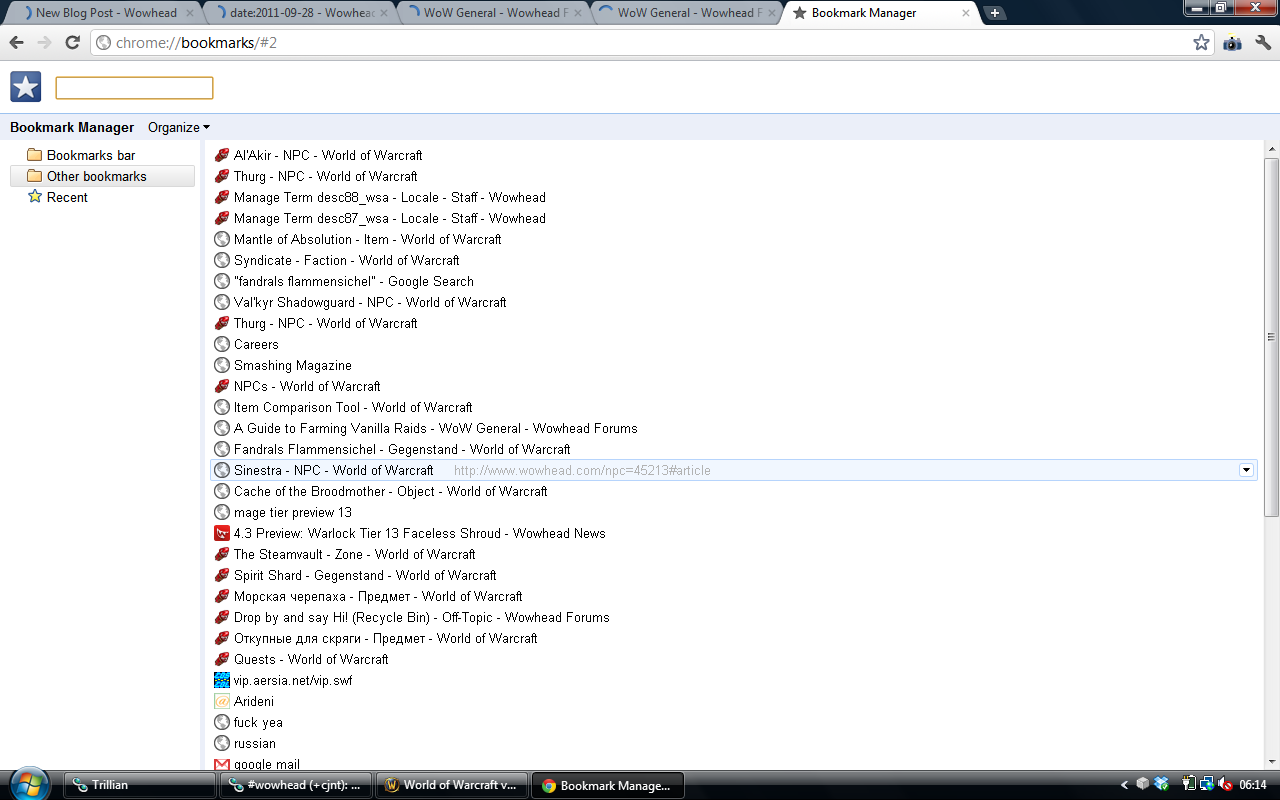Close the date:2011-09-28 tab
Viewport: 1280px width, 800px height.
(x=382, y=13)
